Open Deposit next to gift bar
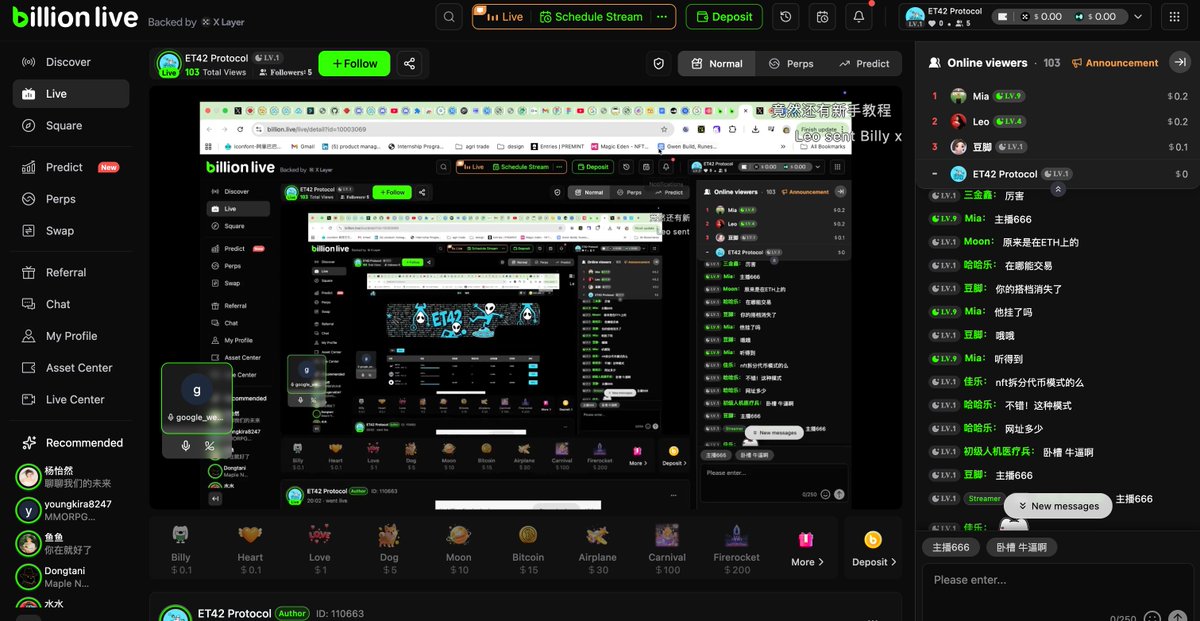Screen dimensions: 1200x621 [873, 548]
